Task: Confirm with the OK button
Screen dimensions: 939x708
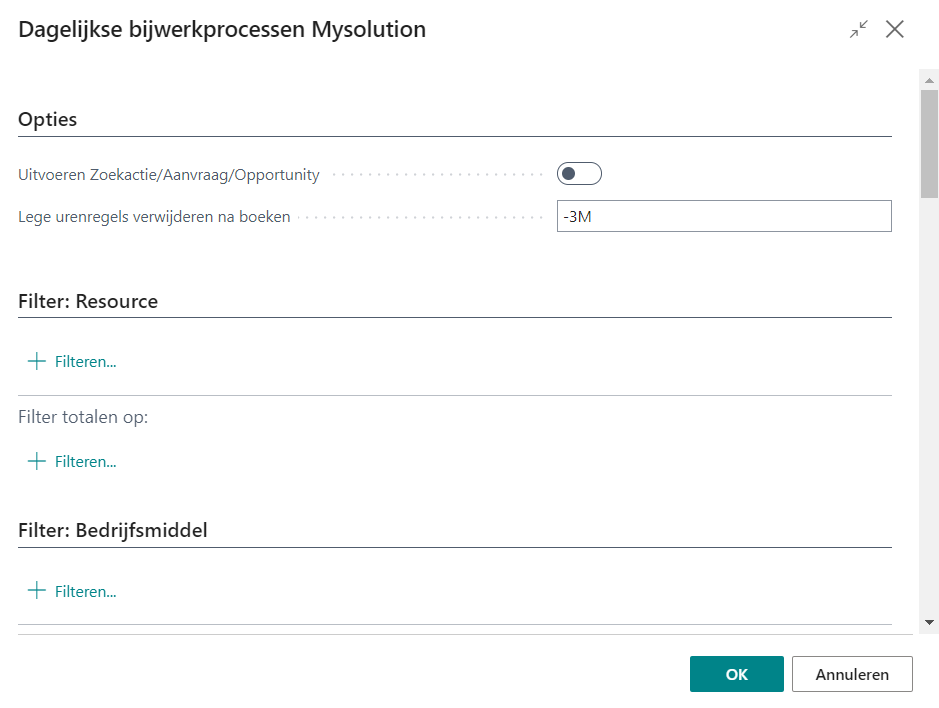Action: pos(736,674)
